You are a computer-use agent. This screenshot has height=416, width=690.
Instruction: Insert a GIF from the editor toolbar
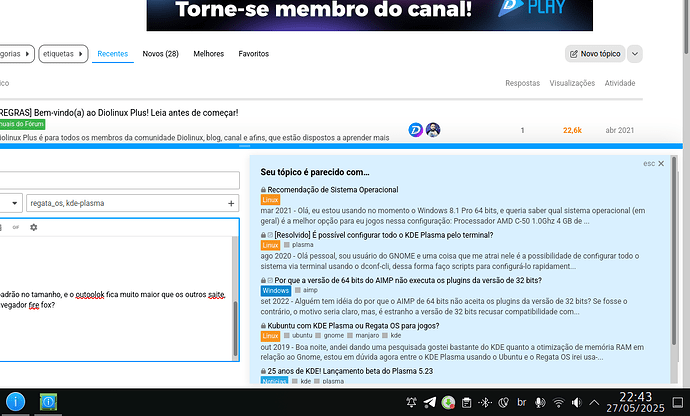click(16, 227)
